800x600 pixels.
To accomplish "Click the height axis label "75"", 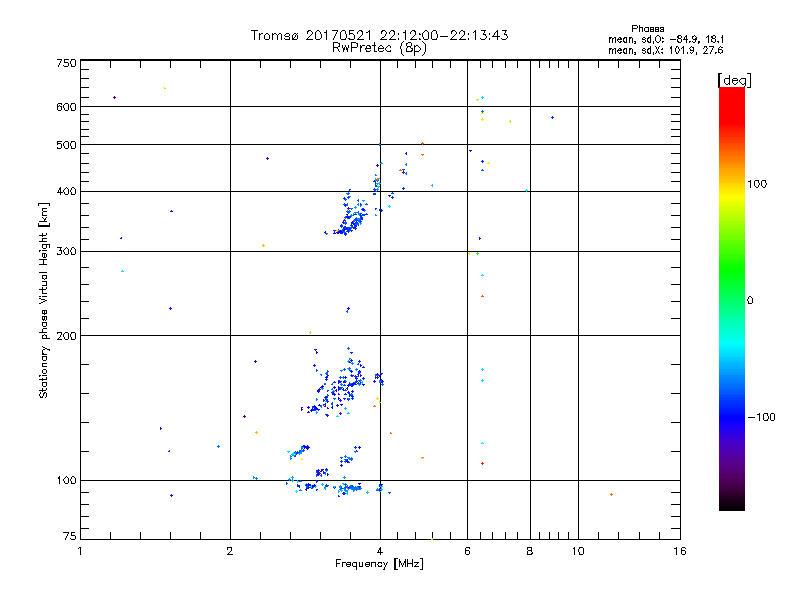I will tap(70, 536).
